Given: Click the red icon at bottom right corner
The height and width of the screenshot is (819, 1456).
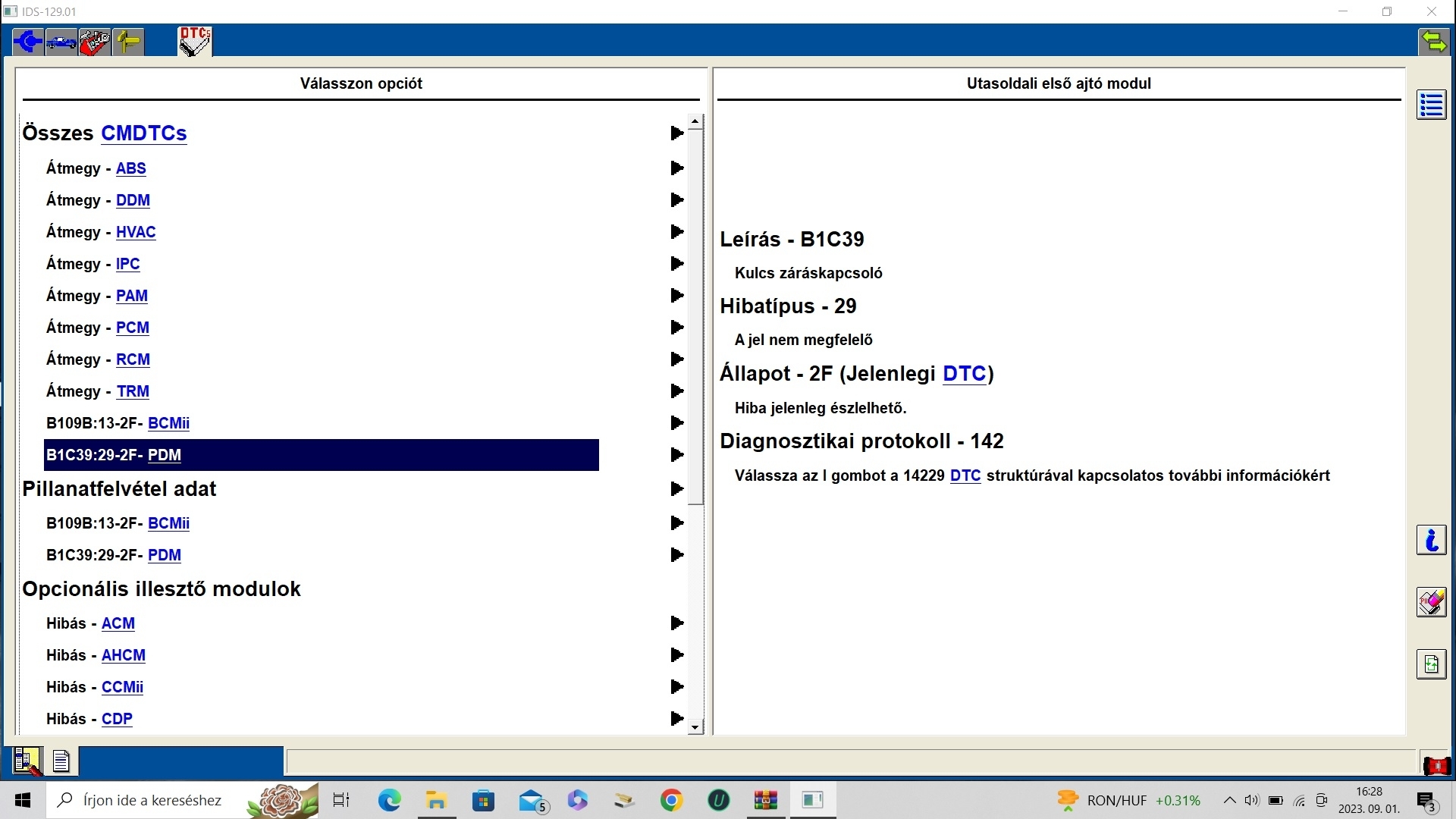Looking at the screenshot, I should [1436, 766].
